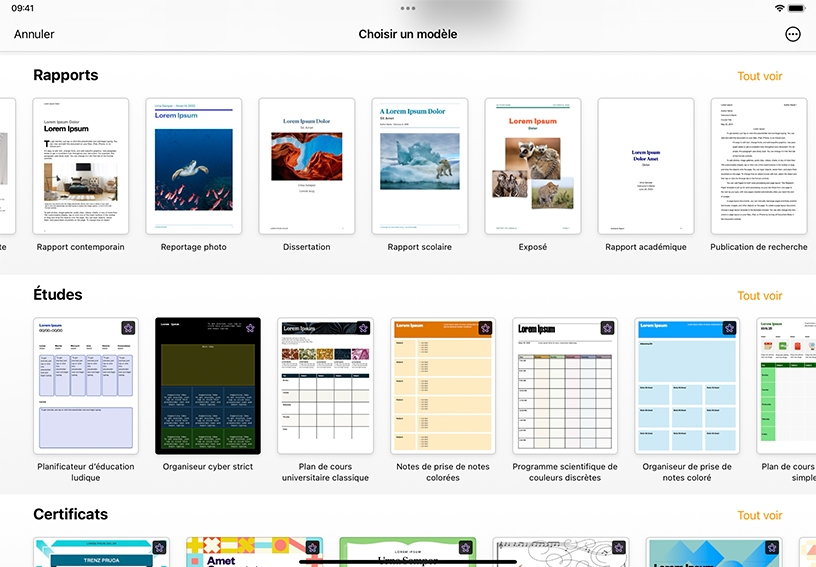
Task: Click the Organiseur cyber strict label
Action: (x=208, y=467)
